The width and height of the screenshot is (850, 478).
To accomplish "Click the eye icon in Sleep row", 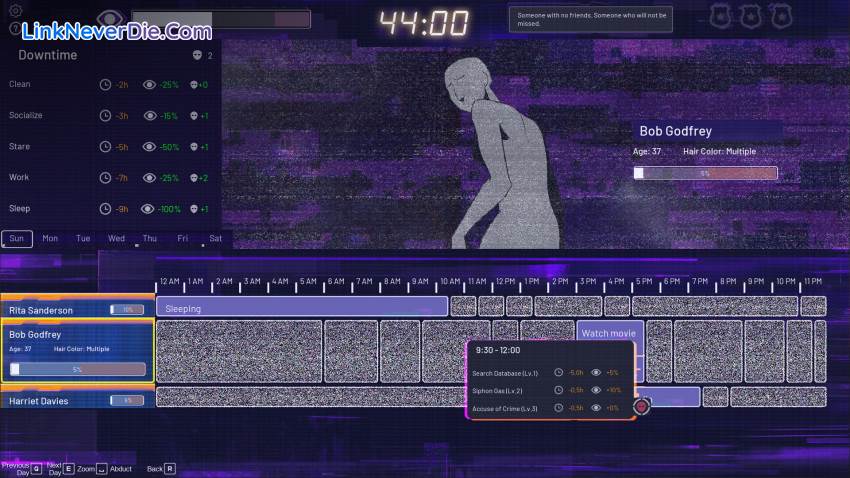I will (150, 209).
